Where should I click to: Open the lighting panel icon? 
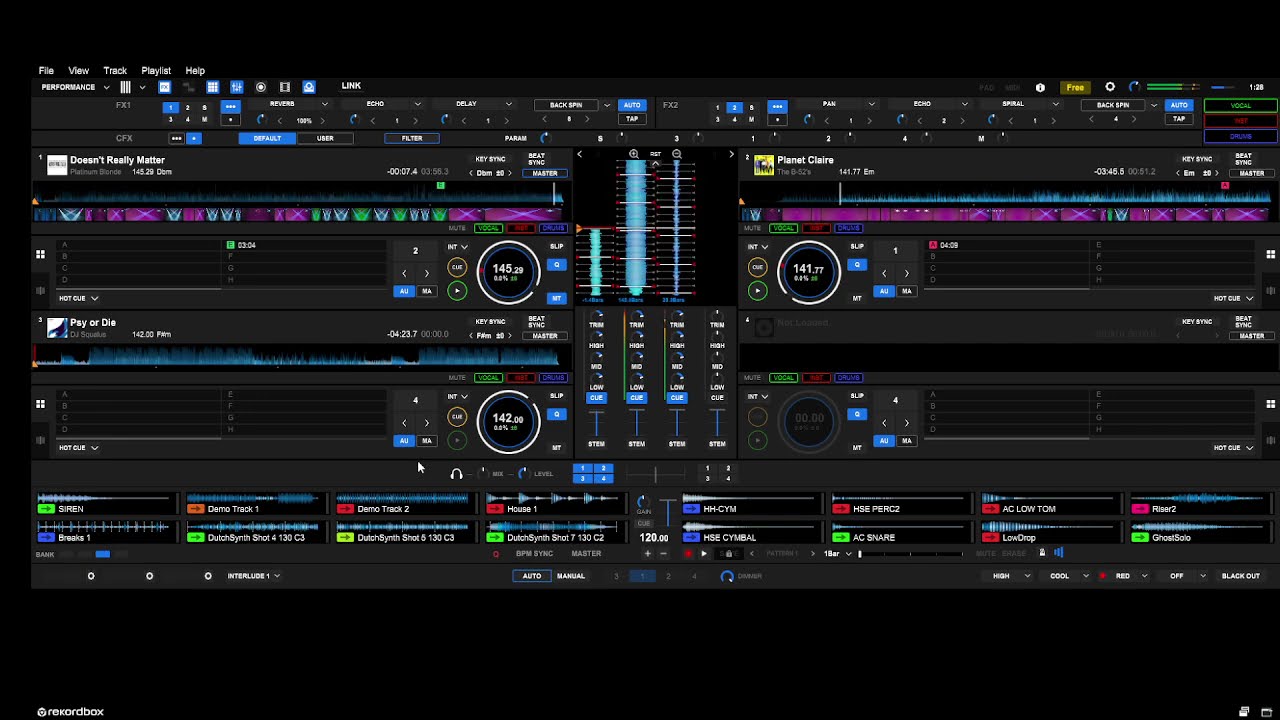[x=309, y=87]
